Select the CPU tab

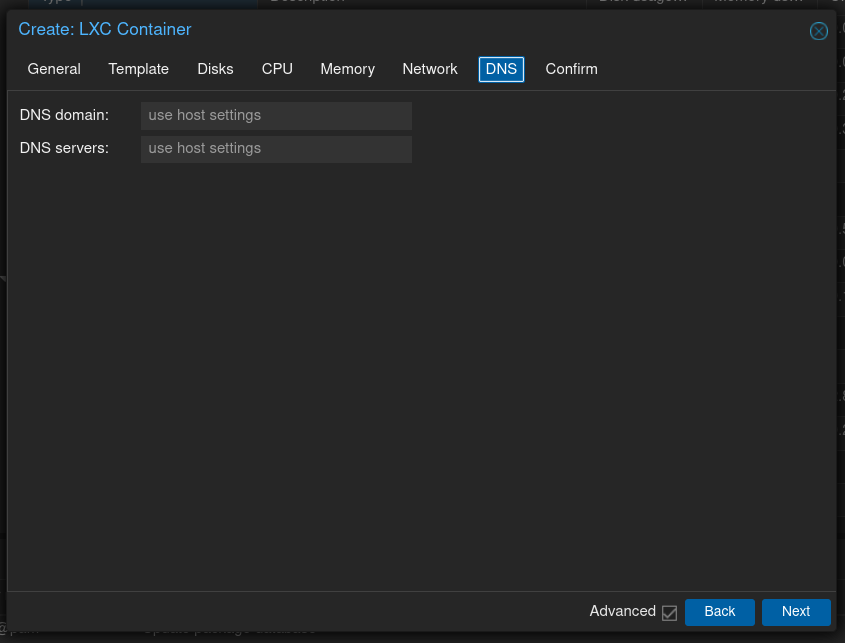coord(277,69)
